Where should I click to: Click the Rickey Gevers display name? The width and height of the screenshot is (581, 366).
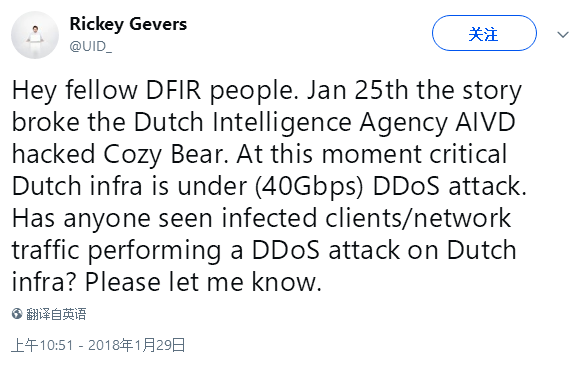[x=128, y=24]
